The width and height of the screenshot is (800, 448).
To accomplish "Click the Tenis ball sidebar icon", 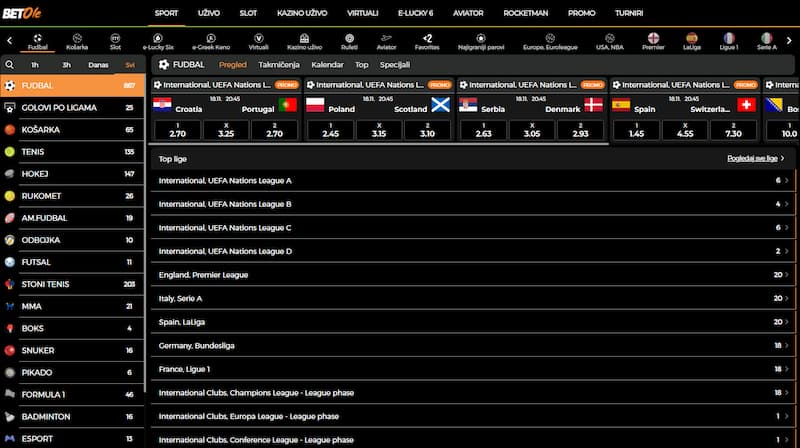I will click(10, 152).
